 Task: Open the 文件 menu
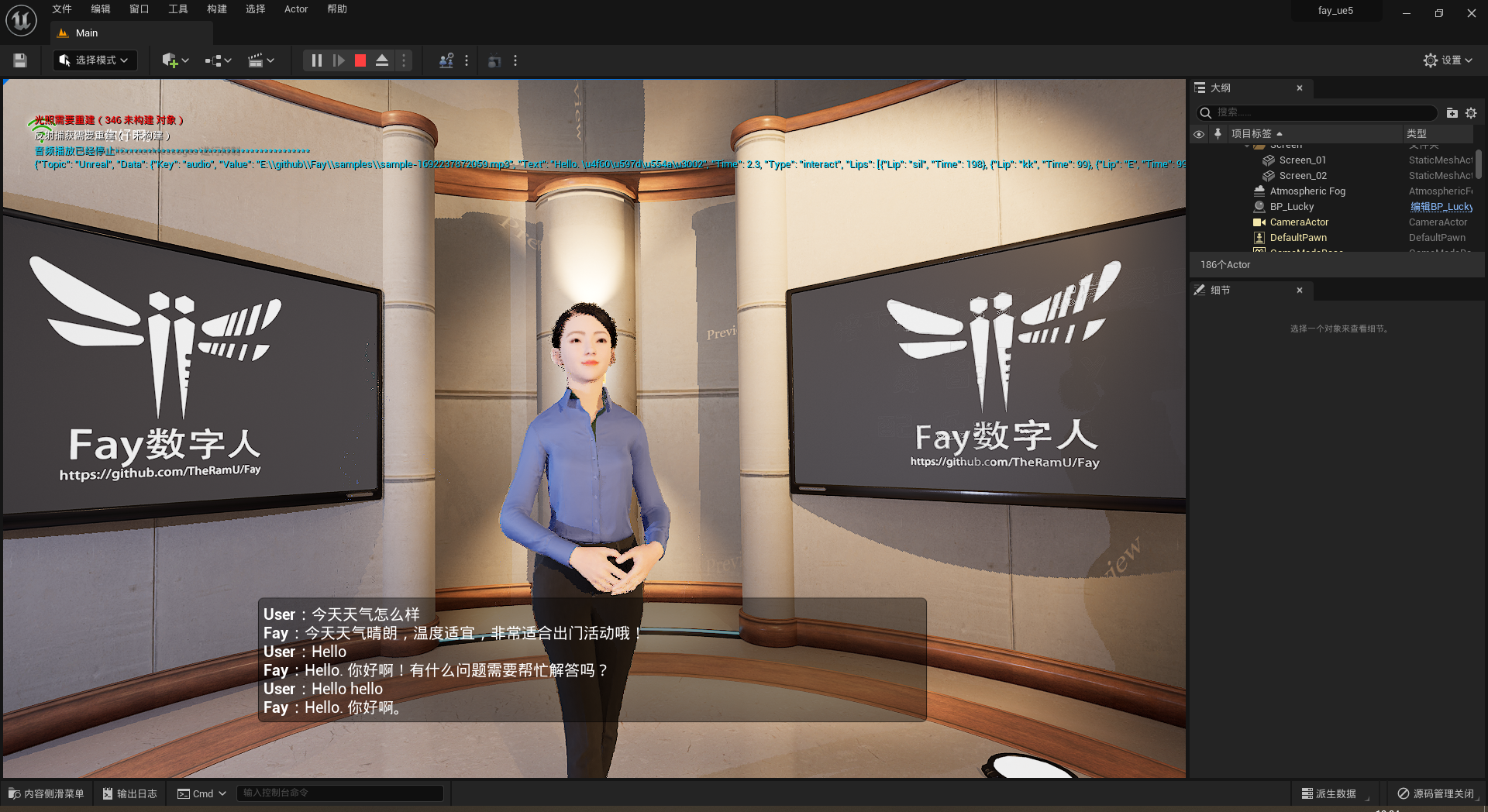[x=62, y=9]
